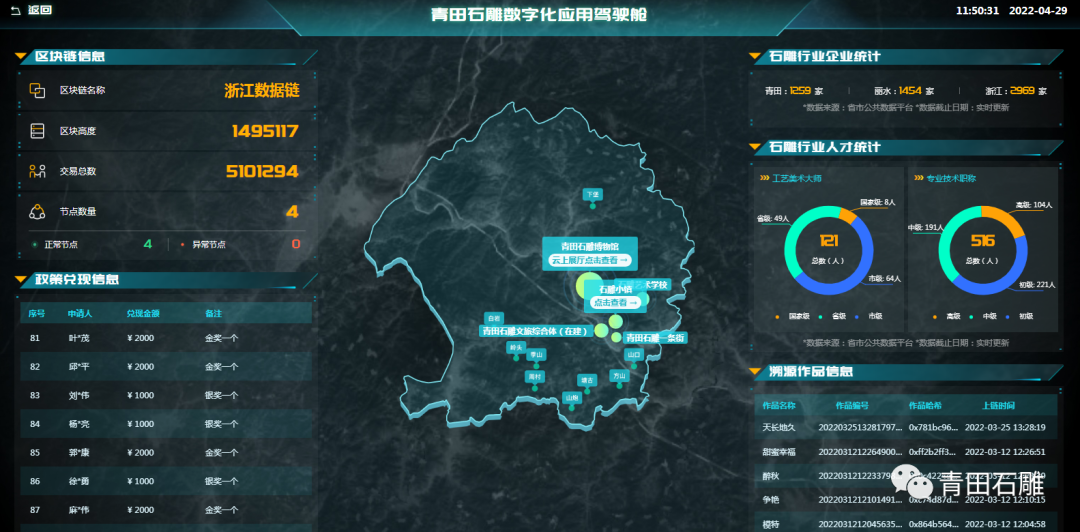Click the 申请人 column header
Image resolution: width=1080 pixels, height=532 pixels.
(79, 314)
